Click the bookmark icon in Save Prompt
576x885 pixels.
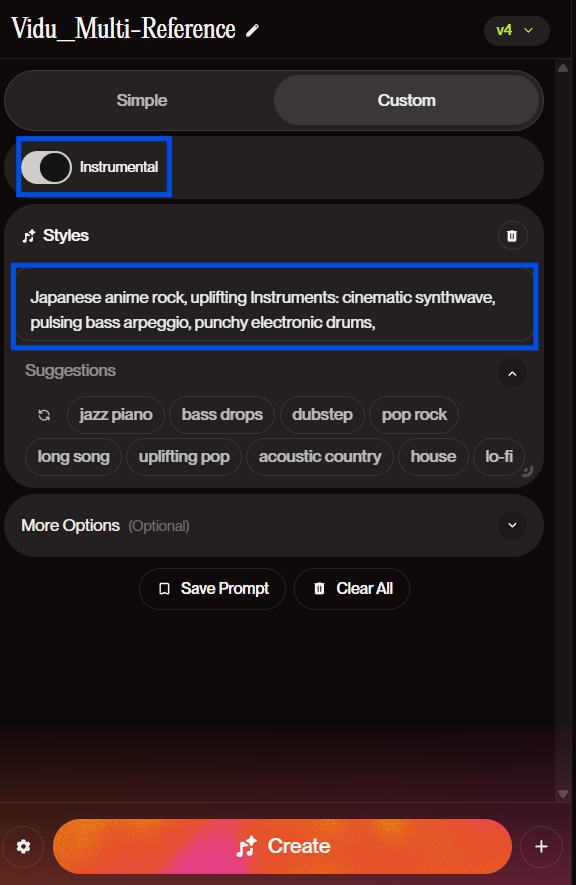pos(164,589)
